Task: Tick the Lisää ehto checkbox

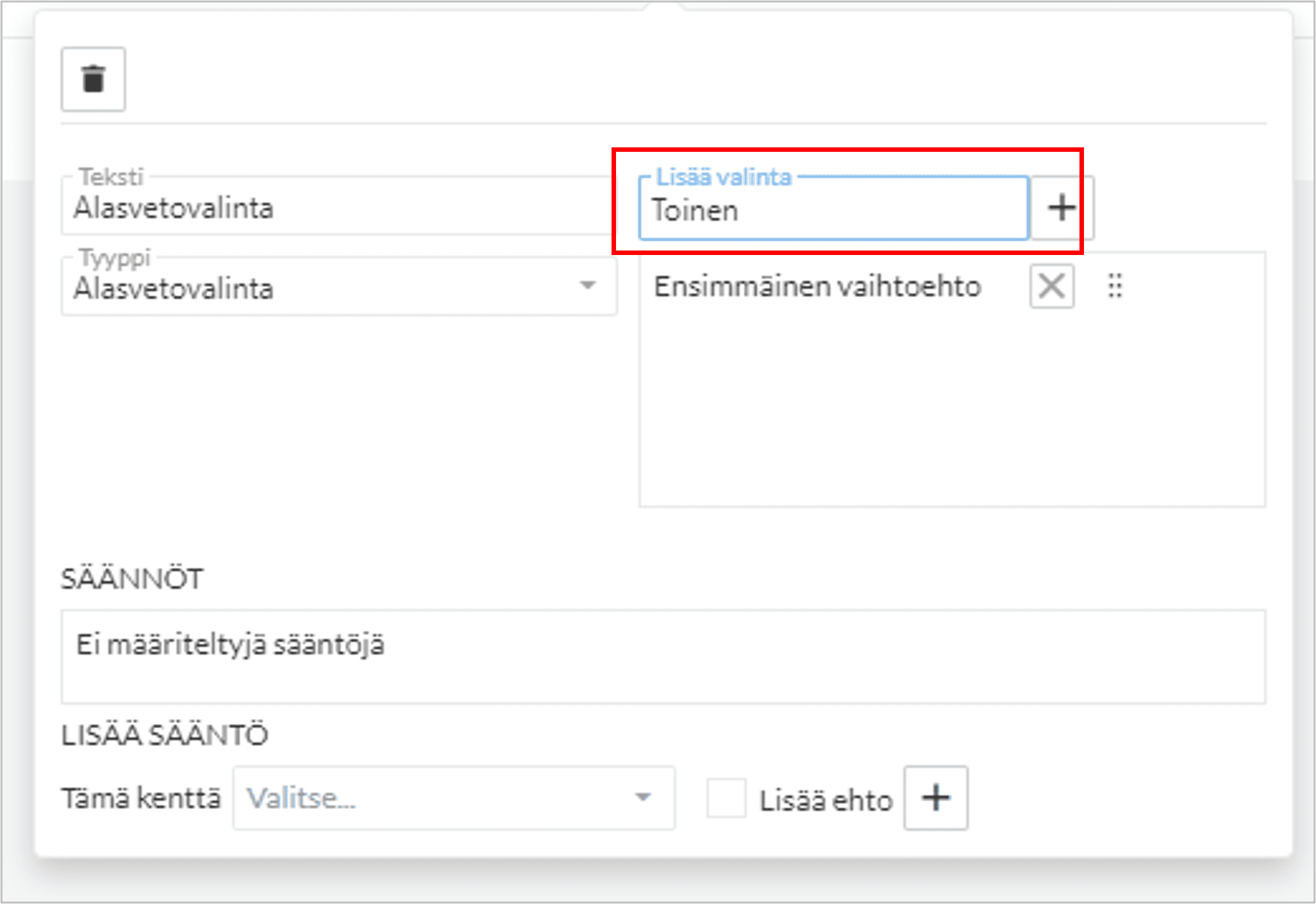Action: (x=726, y=798)
